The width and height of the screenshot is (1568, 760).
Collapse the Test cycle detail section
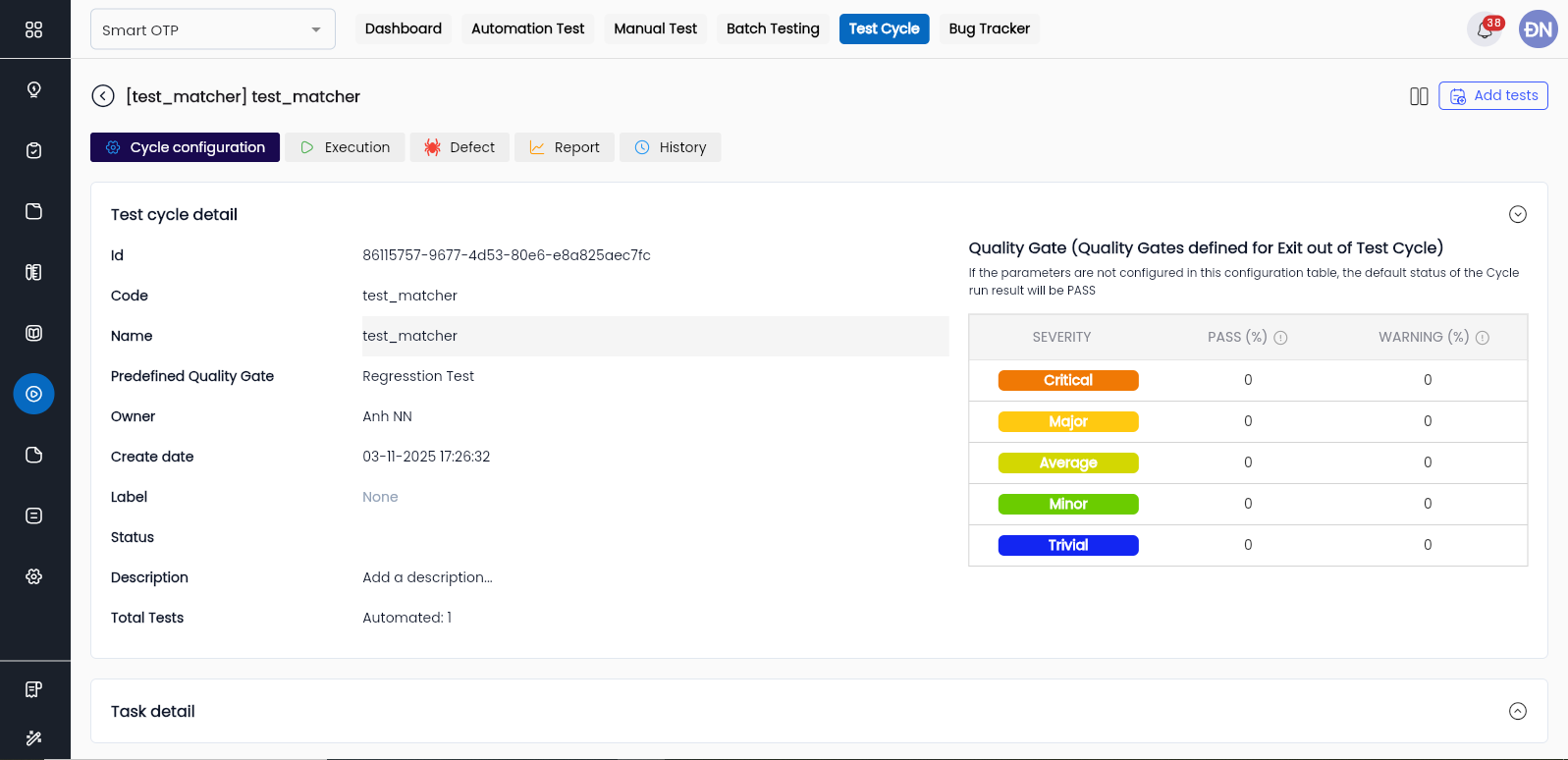click(1517, 215)
